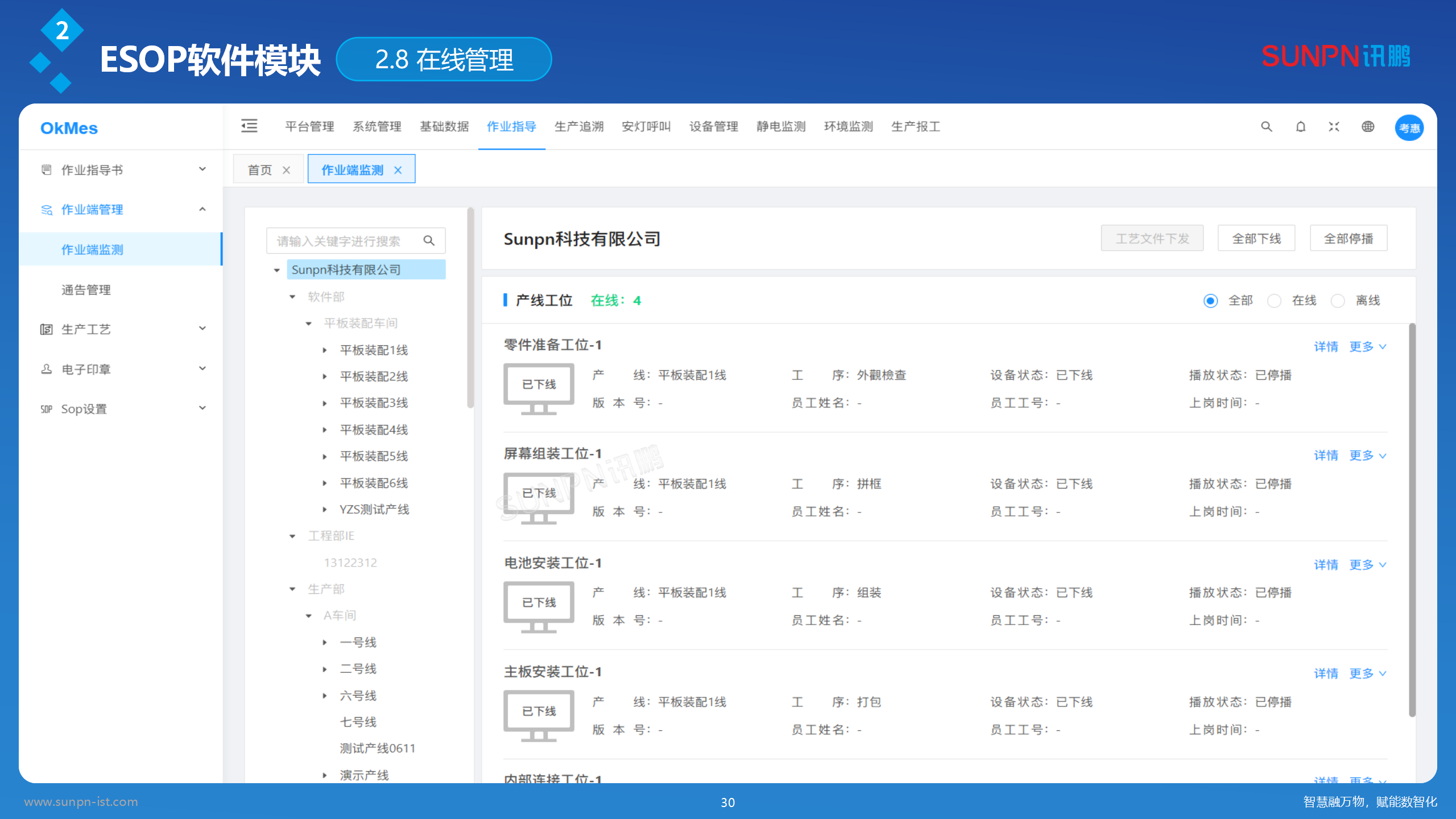The image size is (1456, 819).
Task: Open 详情 for 零件准备工位-1
Action: coord(1326,346)
